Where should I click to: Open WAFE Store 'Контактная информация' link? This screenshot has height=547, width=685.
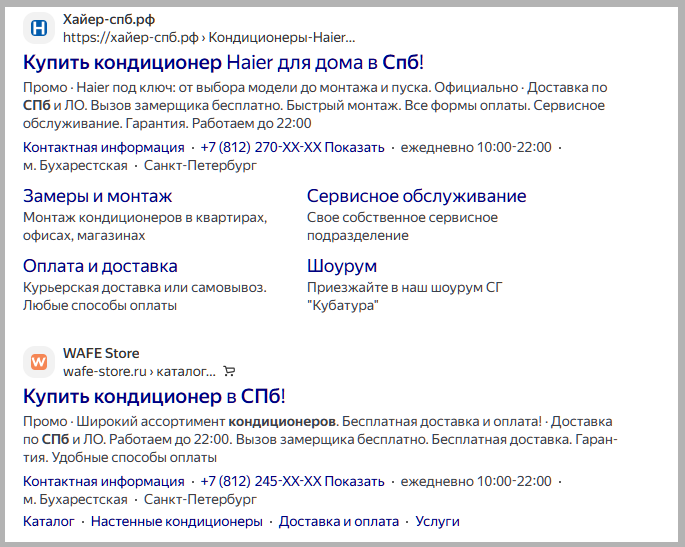click(x=104, y=481)
